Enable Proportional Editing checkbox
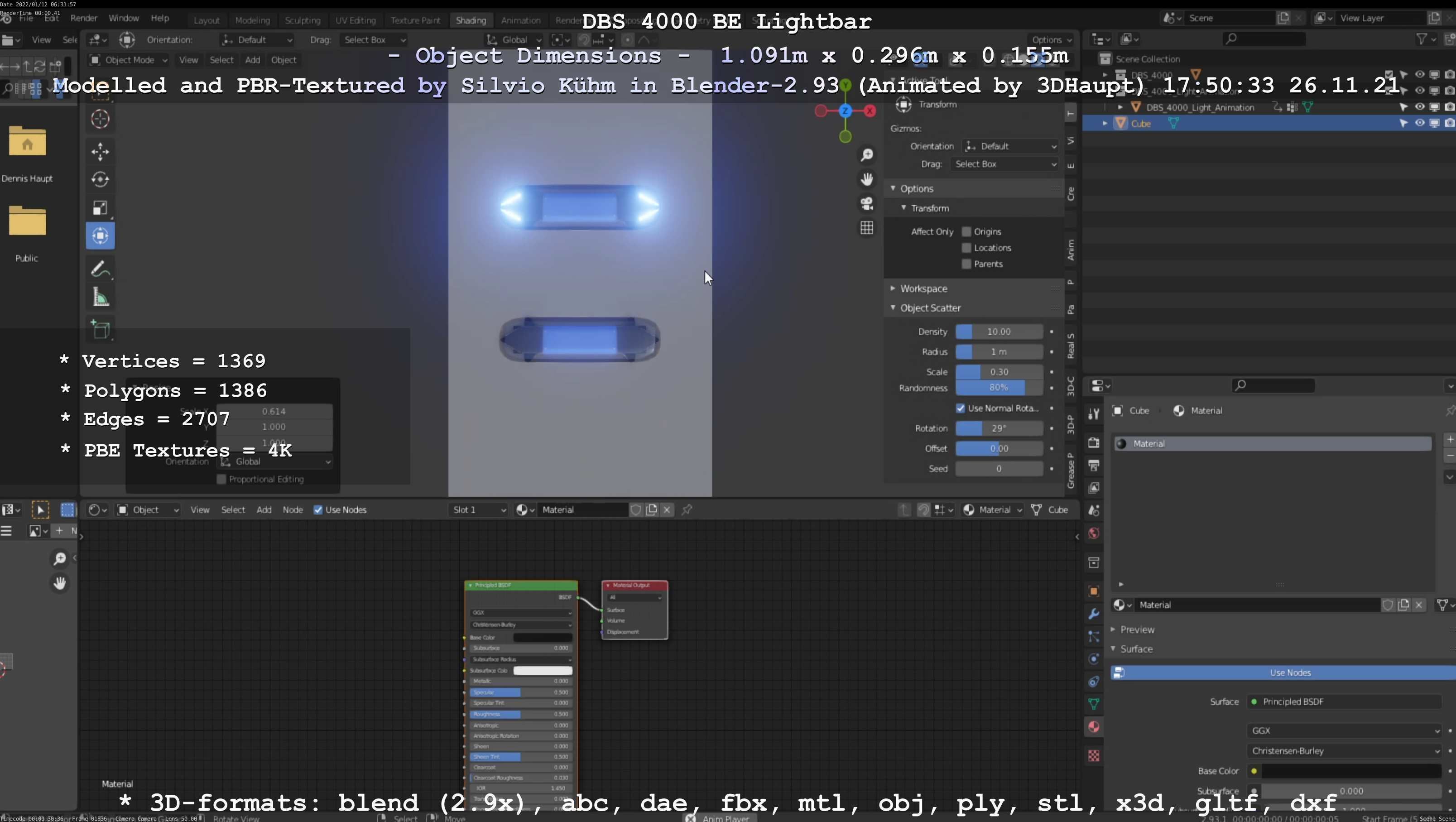The width and height of the screenshot is (1456, 822). 221,479
